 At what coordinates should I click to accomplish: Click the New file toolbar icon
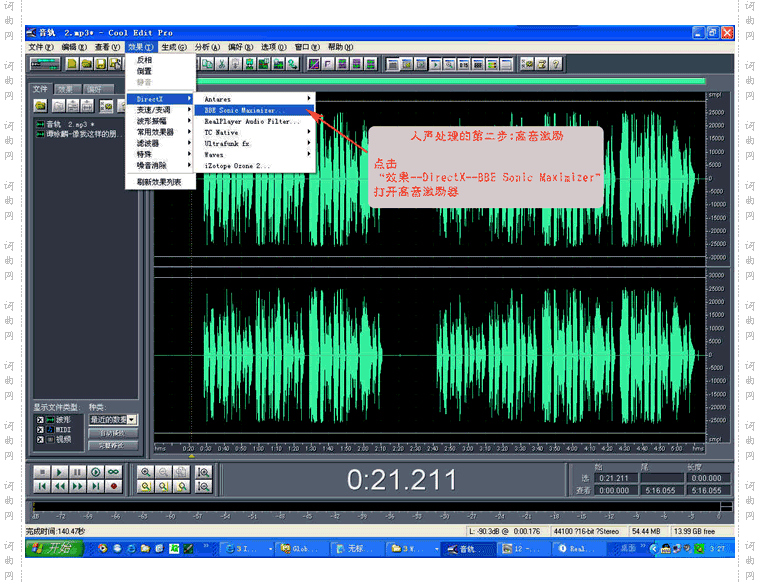coord(72,64)
